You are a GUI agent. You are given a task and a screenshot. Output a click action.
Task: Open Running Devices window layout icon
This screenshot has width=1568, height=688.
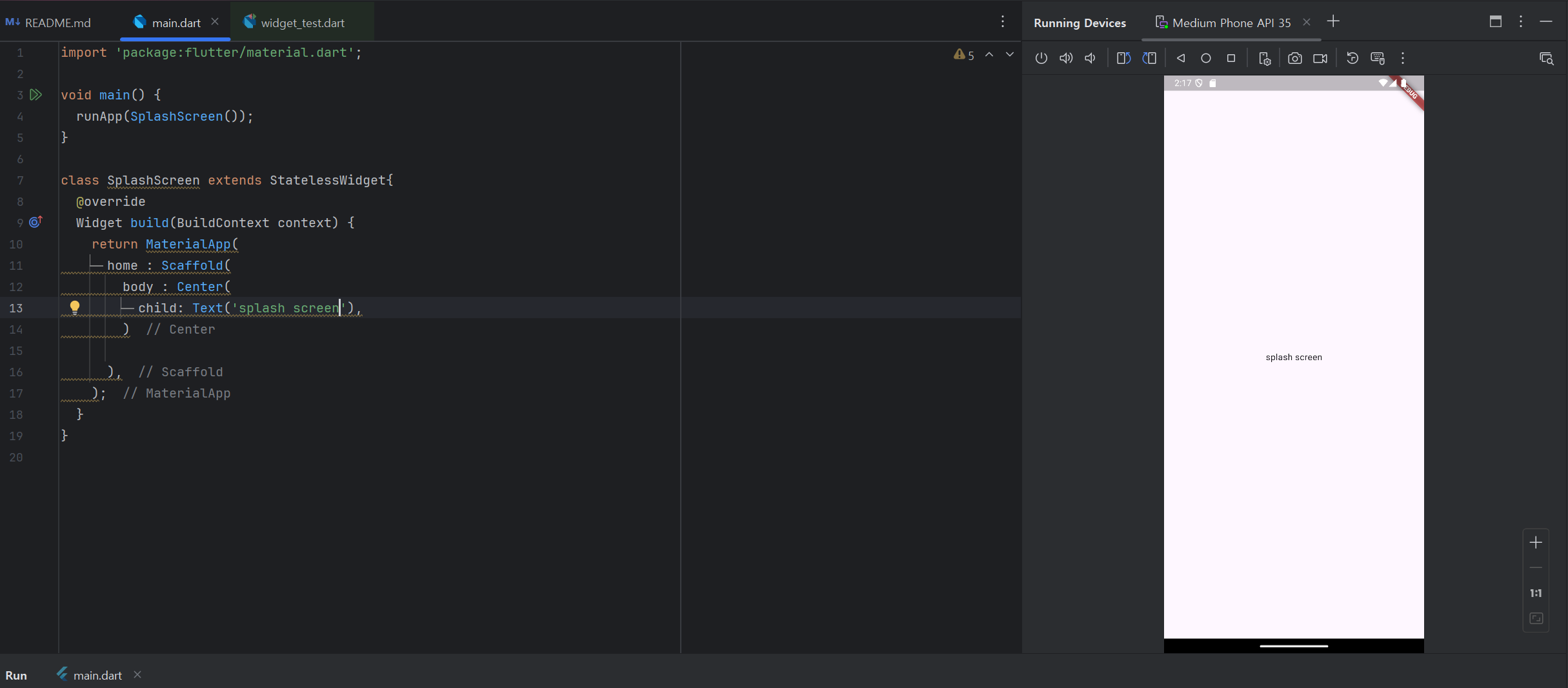click(1496, 21)
